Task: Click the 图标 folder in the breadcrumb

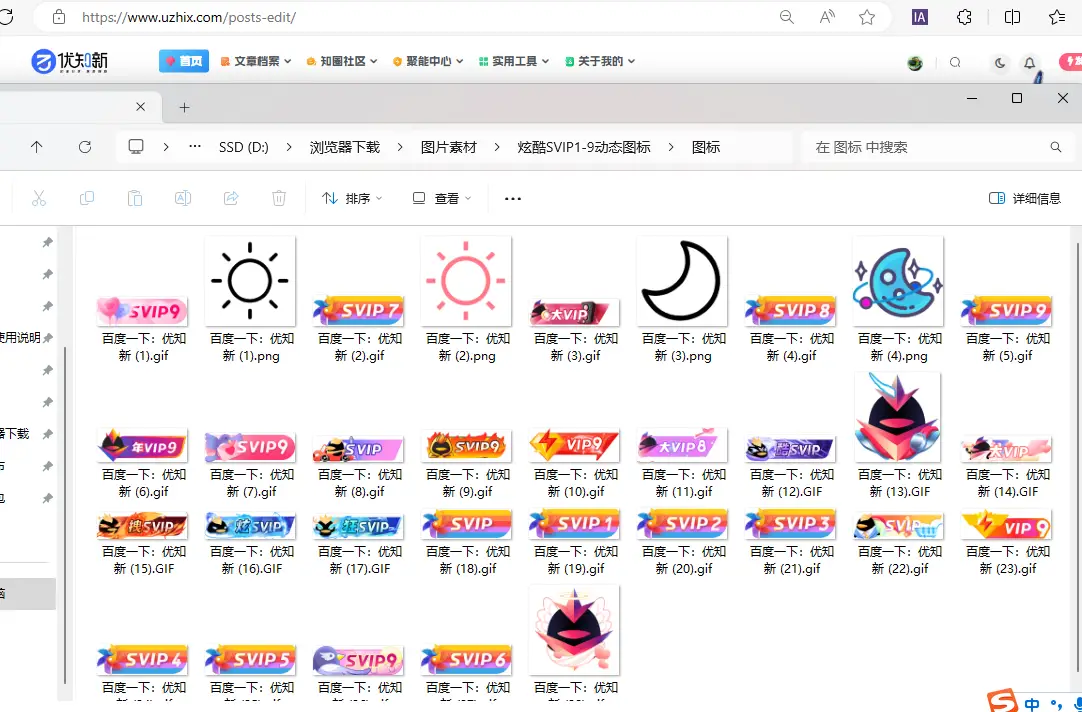Action: coord(706,147)
